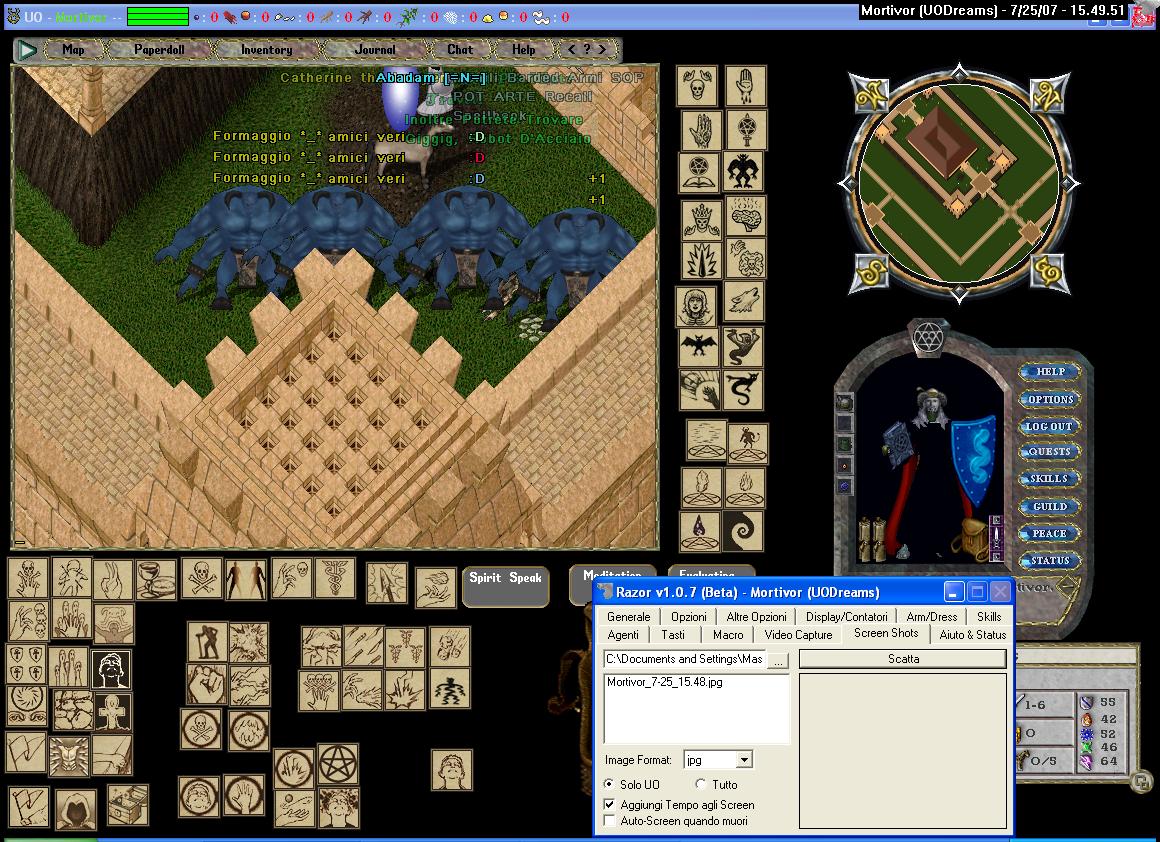This screenshot has height=842, width=1160.
Task: Select the walking figure with cane icon
Action: tap(206, 641)
